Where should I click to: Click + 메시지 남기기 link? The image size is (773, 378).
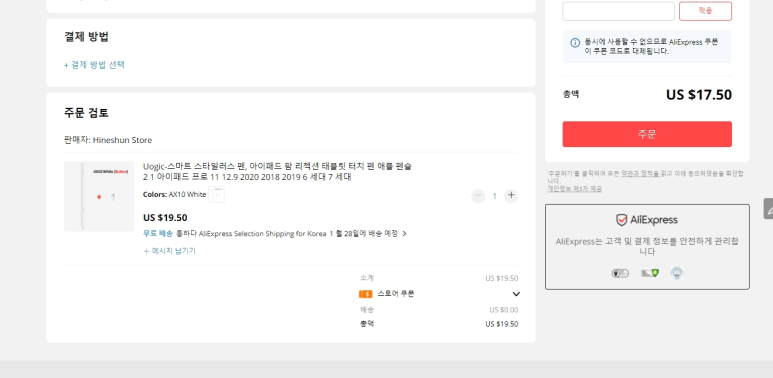click(x=170, y=251)
